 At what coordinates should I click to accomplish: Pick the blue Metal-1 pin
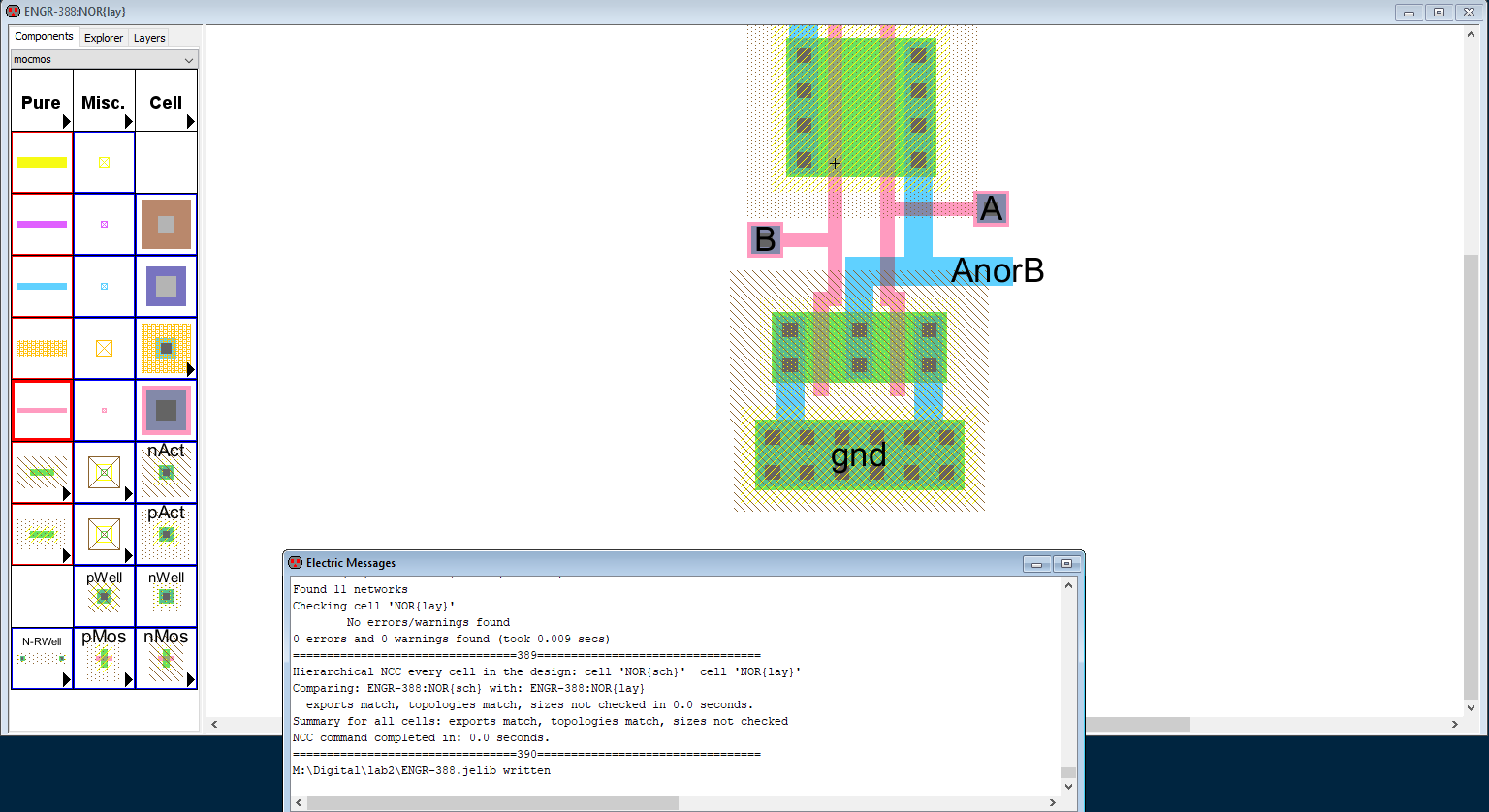tap(104, 286)
